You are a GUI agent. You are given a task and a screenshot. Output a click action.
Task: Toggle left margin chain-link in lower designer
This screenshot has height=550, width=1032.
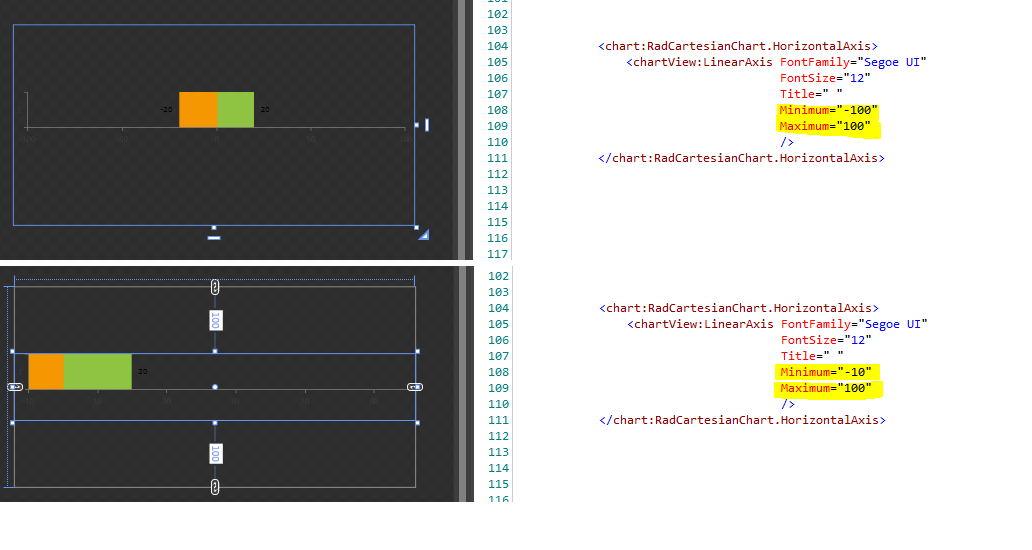pos(15,387)
